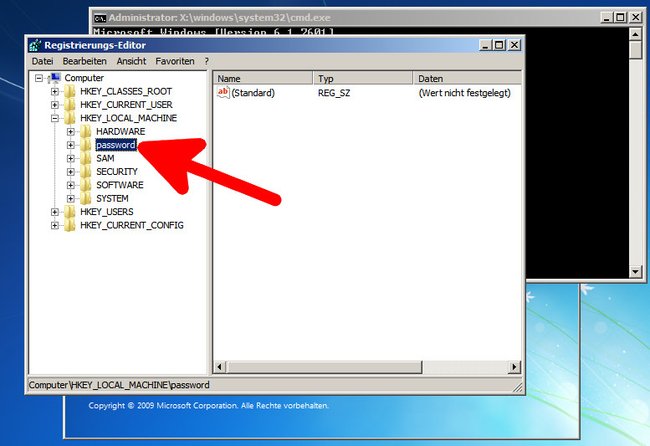Open the Favoriten menu
Screen dimensions: 650x446
pos(175,61)
